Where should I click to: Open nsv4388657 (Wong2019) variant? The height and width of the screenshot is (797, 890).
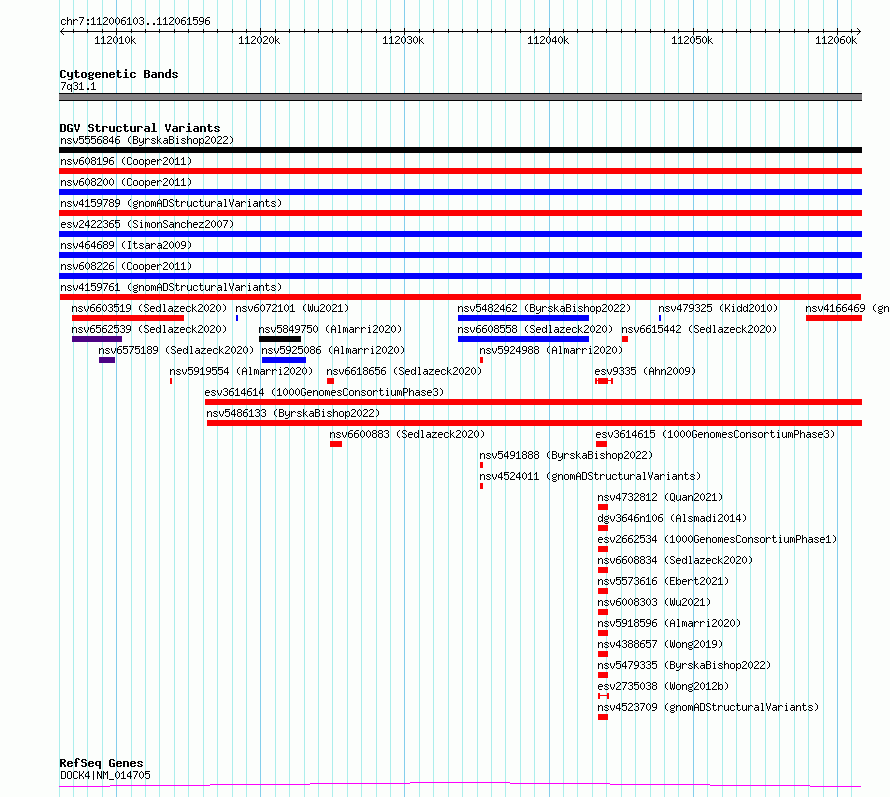pyautogui.click(x=660, y=644)
